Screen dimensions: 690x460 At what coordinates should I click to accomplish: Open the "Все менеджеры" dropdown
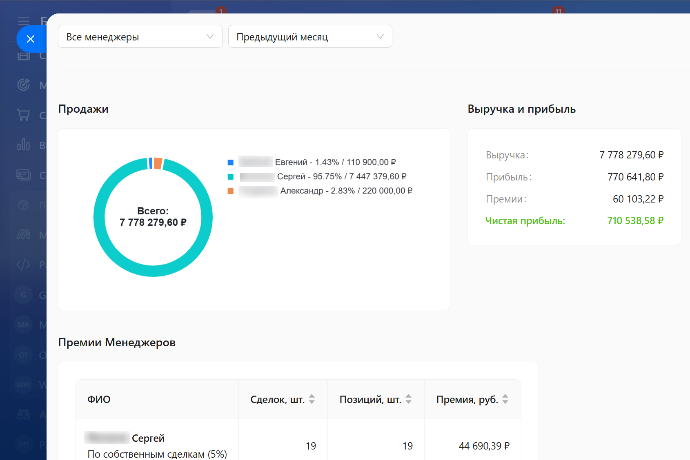[140, 37]
